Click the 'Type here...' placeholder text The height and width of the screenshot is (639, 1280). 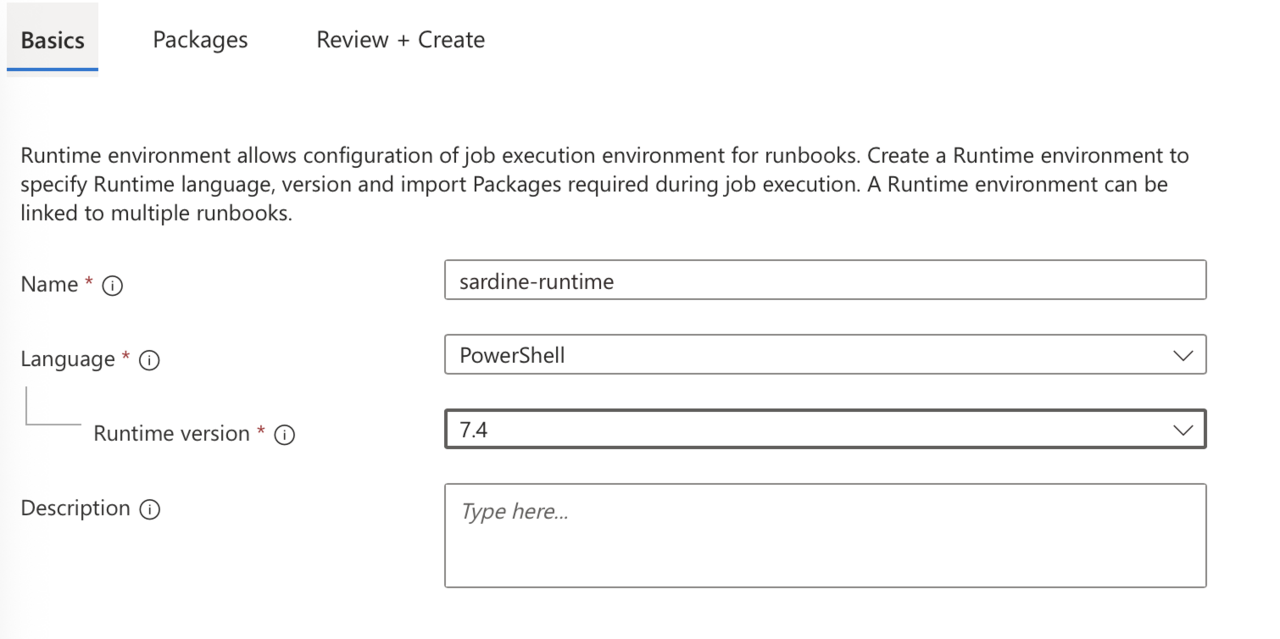[514, 512]
